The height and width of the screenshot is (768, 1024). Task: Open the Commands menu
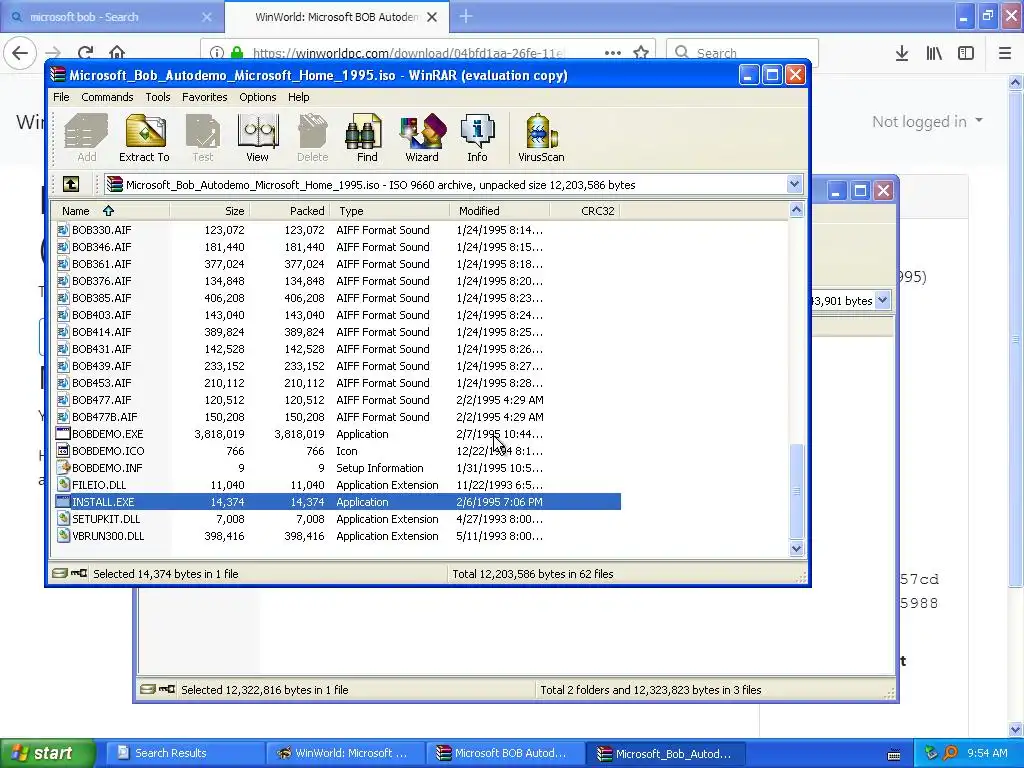point(107,97)
